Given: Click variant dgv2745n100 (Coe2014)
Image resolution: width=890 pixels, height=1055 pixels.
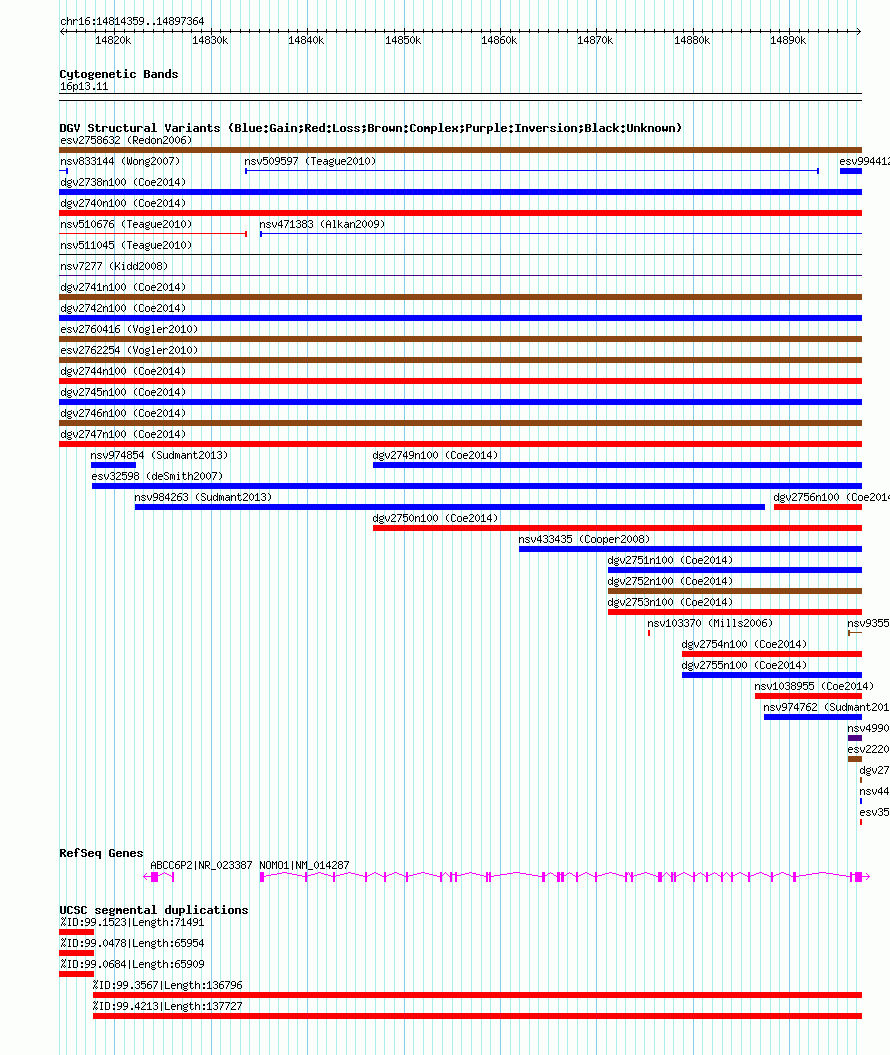Looking at the screenshot, I should 123,392.
